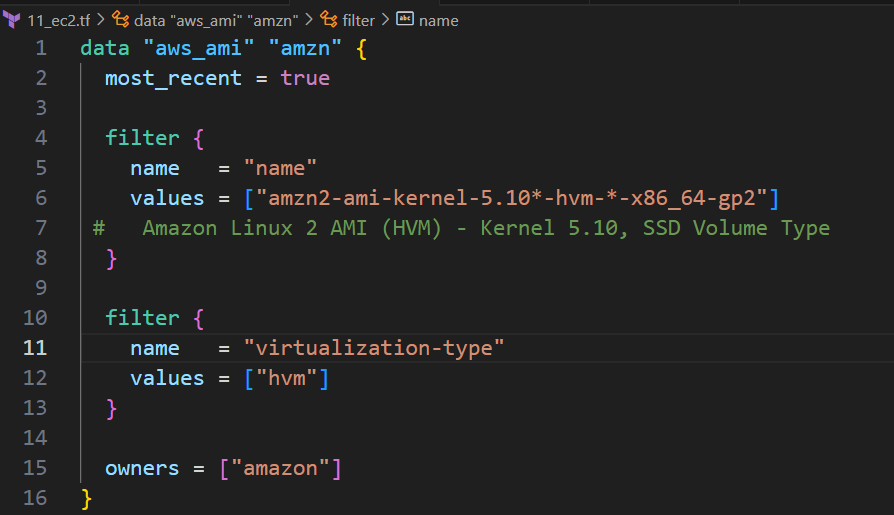This screenshot has height=515, width=894.
Task: Click the "hvm" value on line 12
Action: click(286, 378)
